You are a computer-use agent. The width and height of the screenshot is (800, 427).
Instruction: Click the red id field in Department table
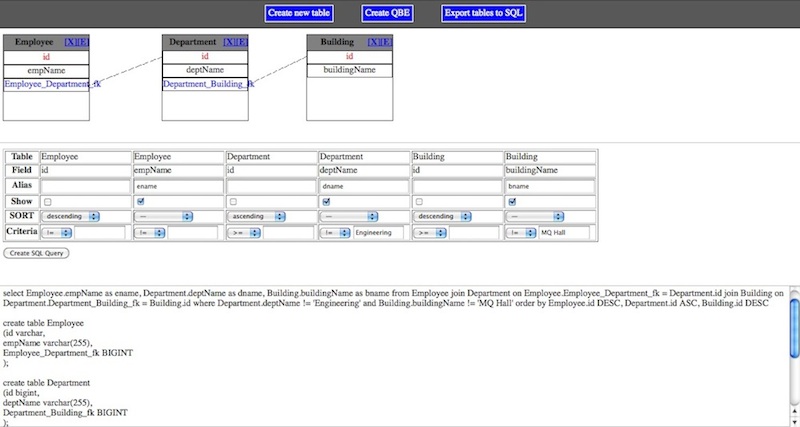(205, 57)
